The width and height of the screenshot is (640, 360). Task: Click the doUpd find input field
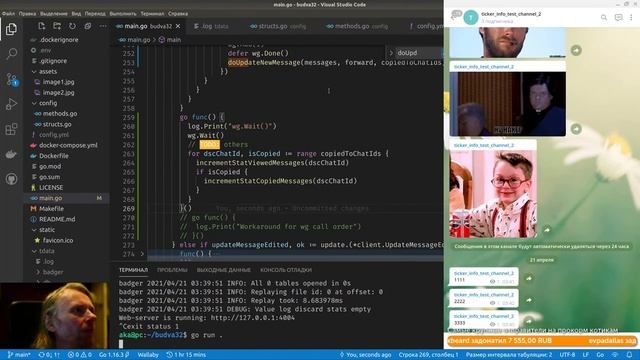point(418,53)
